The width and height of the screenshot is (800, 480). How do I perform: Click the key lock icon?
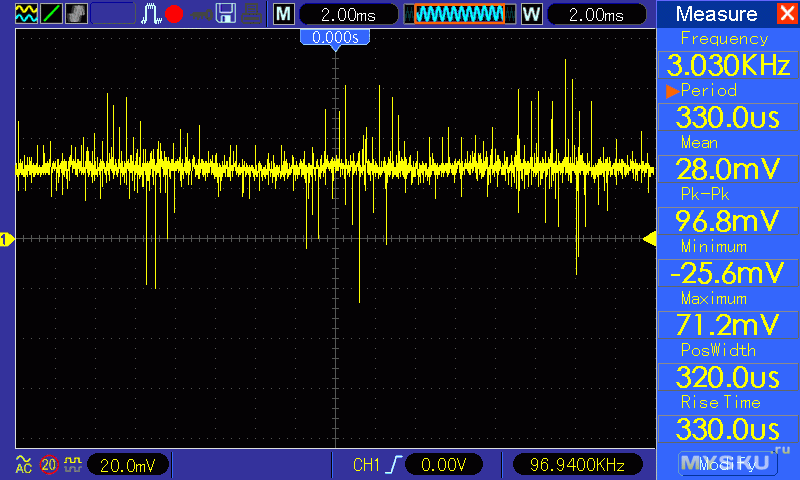201,15
